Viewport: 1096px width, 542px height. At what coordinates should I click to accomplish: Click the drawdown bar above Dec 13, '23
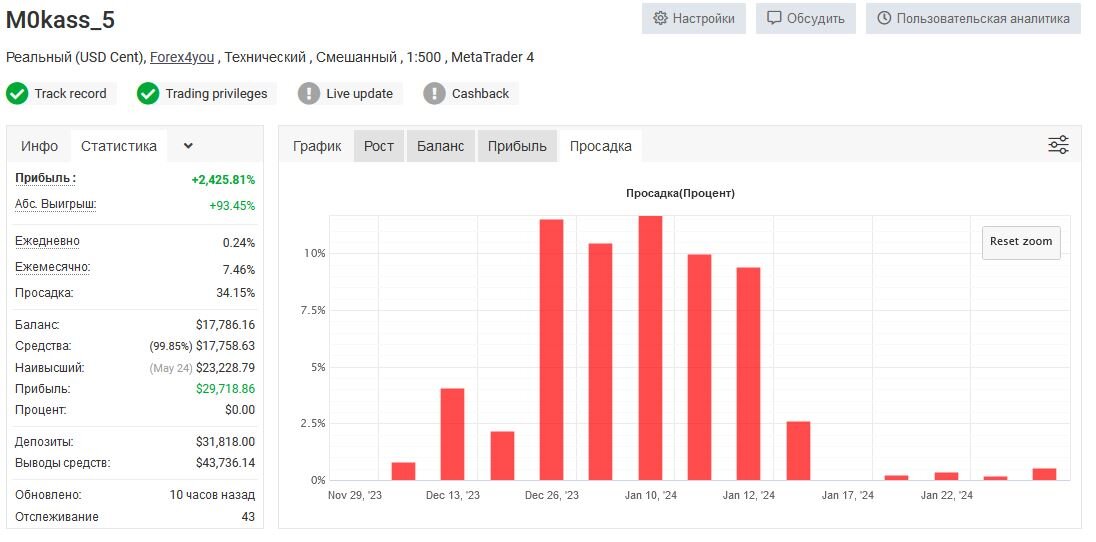452,434
